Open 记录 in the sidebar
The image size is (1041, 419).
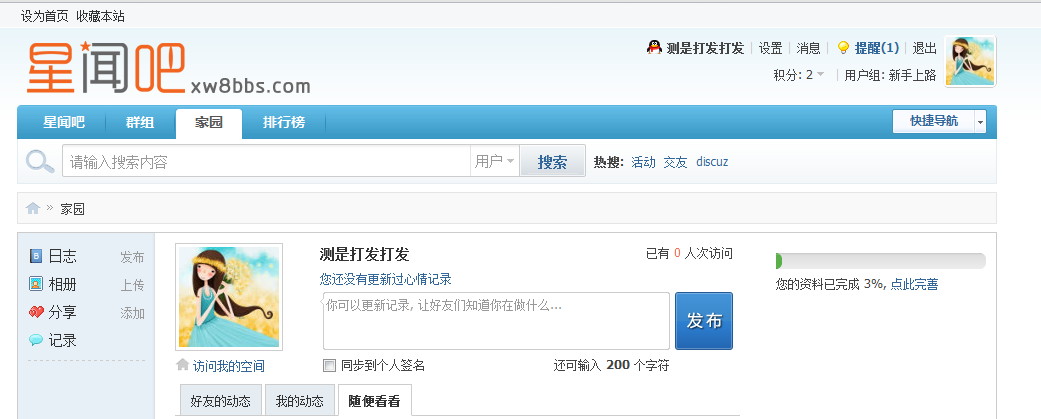click(62, 341)
